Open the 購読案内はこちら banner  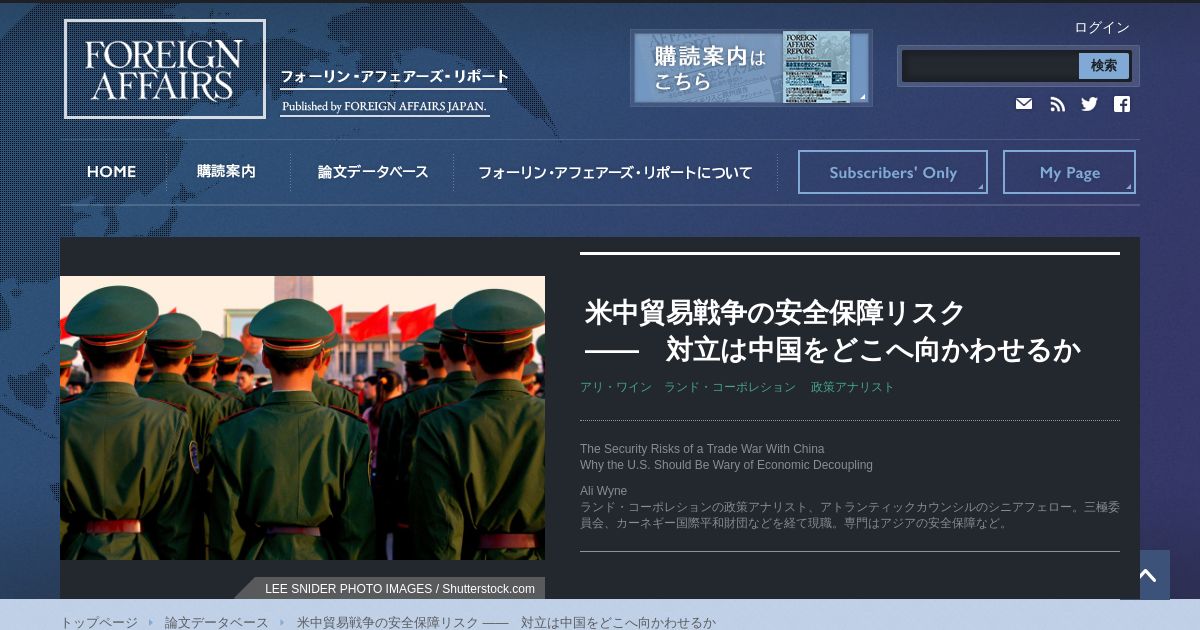751,67
